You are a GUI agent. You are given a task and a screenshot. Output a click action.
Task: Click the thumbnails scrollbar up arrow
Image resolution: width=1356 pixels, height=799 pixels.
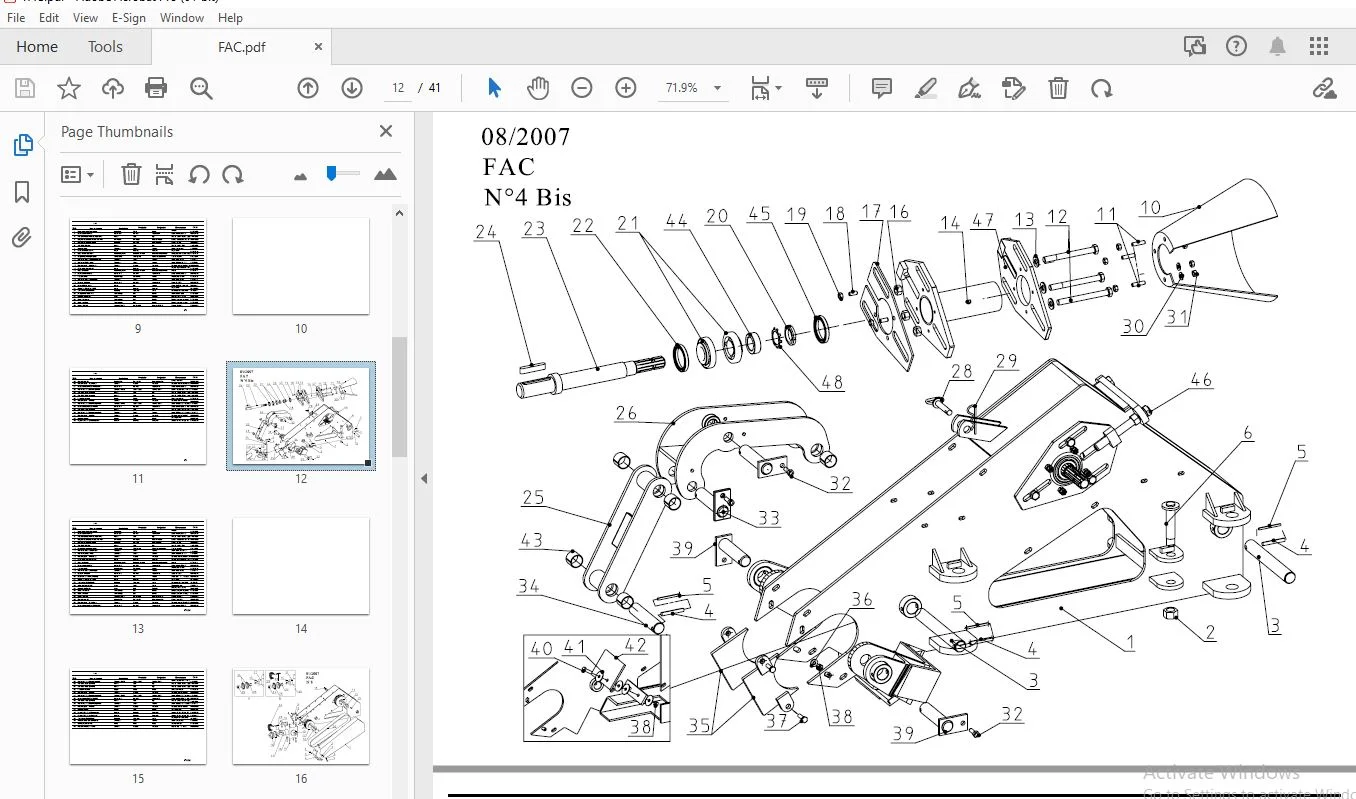click(399, 213)
